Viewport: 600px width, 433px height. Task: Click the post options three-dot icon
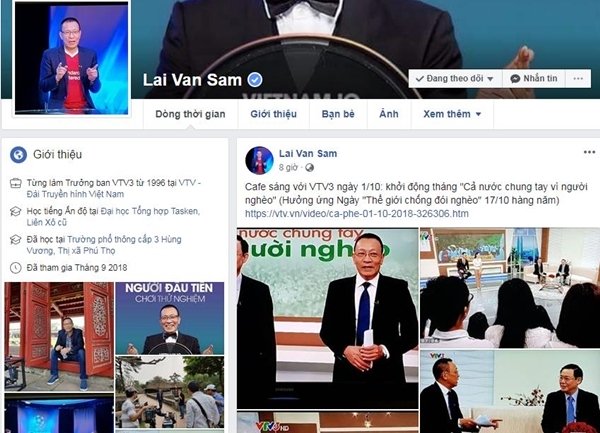(x=589, y=152)
